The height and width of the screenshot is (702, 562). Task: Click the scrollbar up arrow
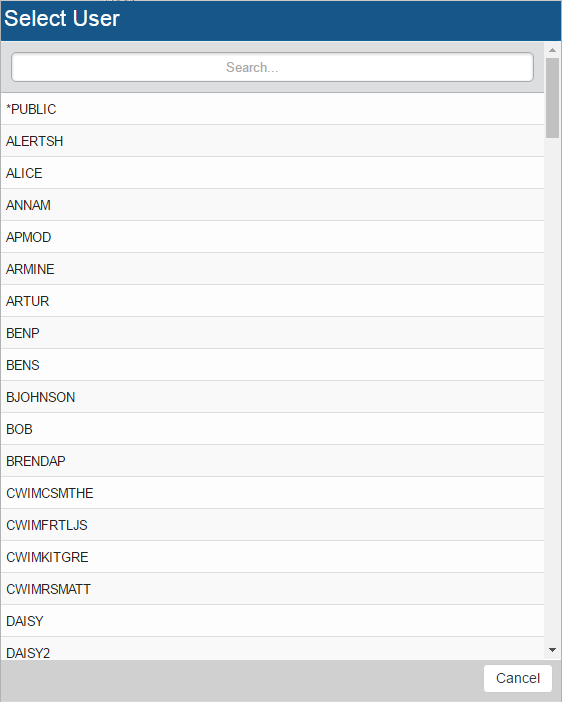(x=552, y=50)
